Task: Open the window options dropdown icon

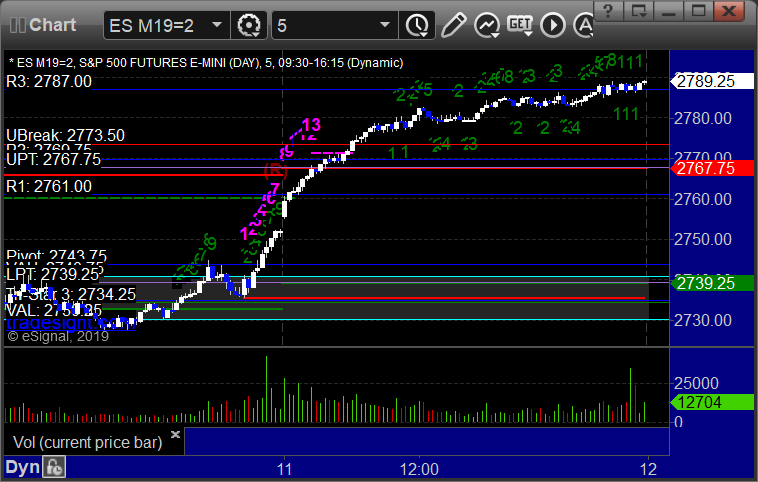Action: click(638, 11)
